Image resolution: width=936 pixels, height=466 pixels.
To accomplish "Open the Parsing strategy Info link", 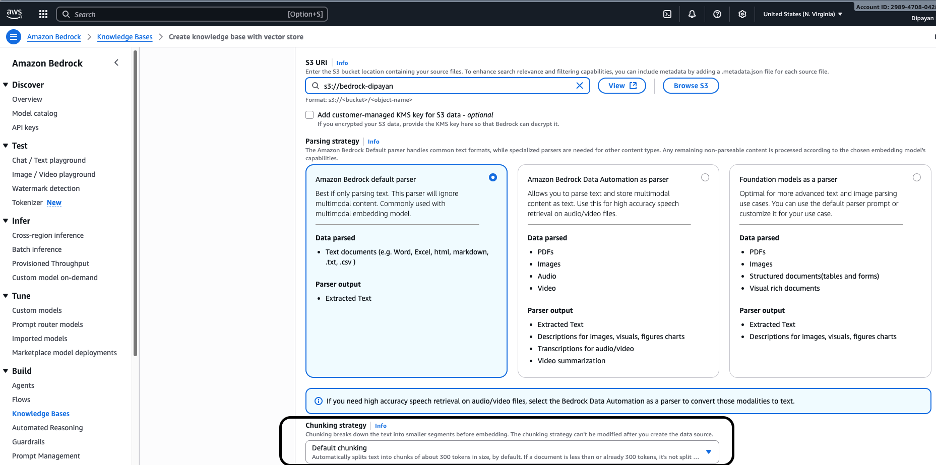I will pos(373,141).
